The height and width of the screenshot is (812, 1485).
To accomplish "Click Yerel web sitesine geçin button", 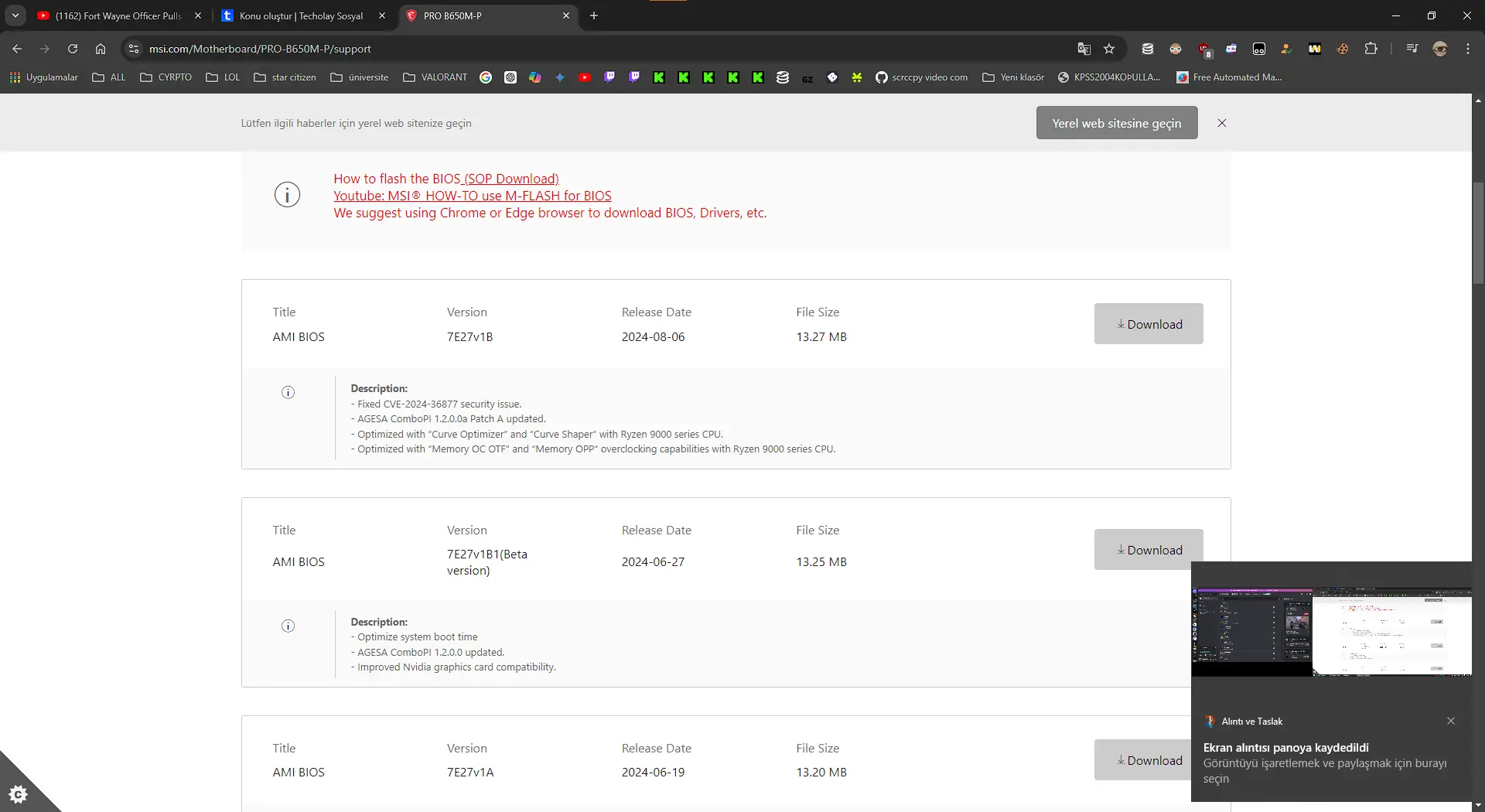I will (1117, 123).
